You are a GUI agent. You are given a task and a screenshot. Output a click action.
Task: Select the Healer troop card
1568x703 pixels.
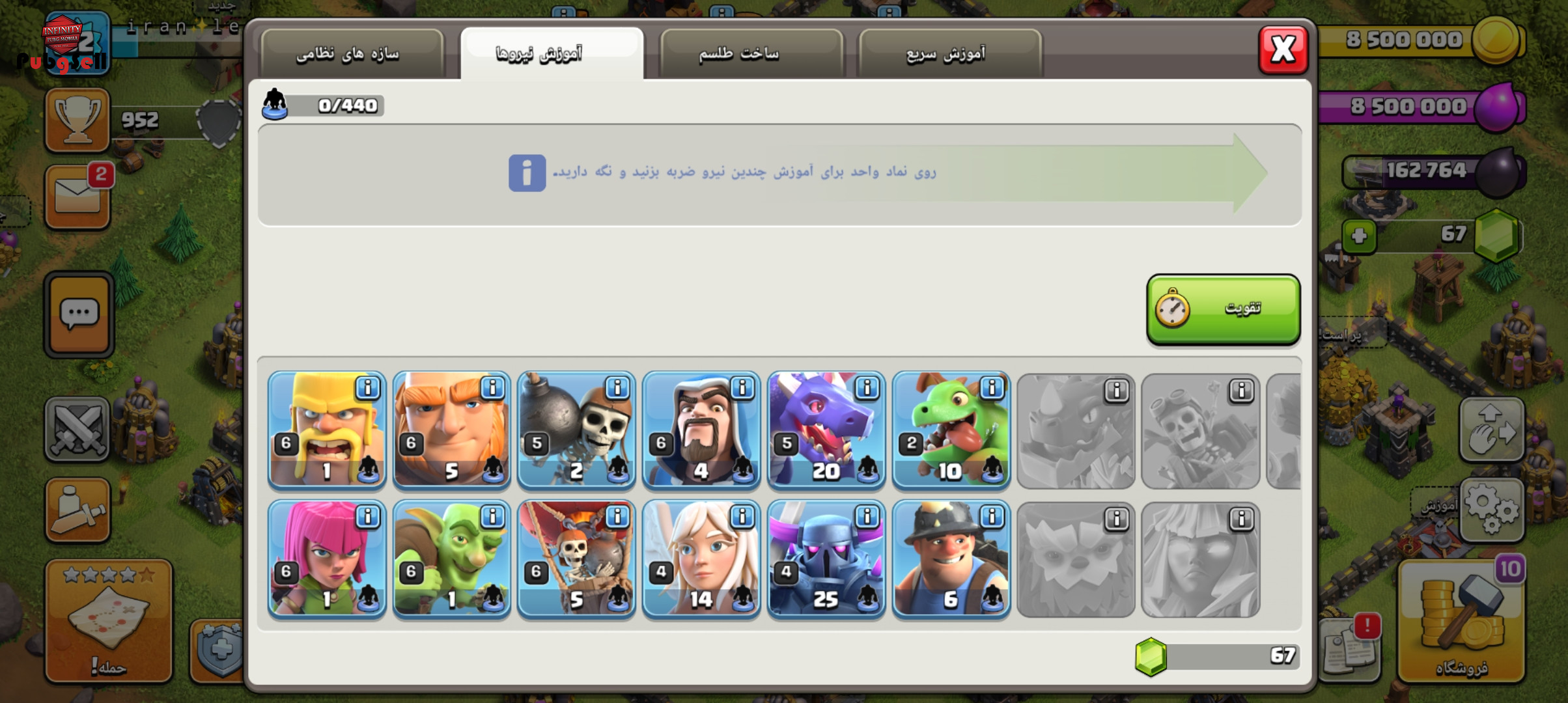click(x=701, y=558)
